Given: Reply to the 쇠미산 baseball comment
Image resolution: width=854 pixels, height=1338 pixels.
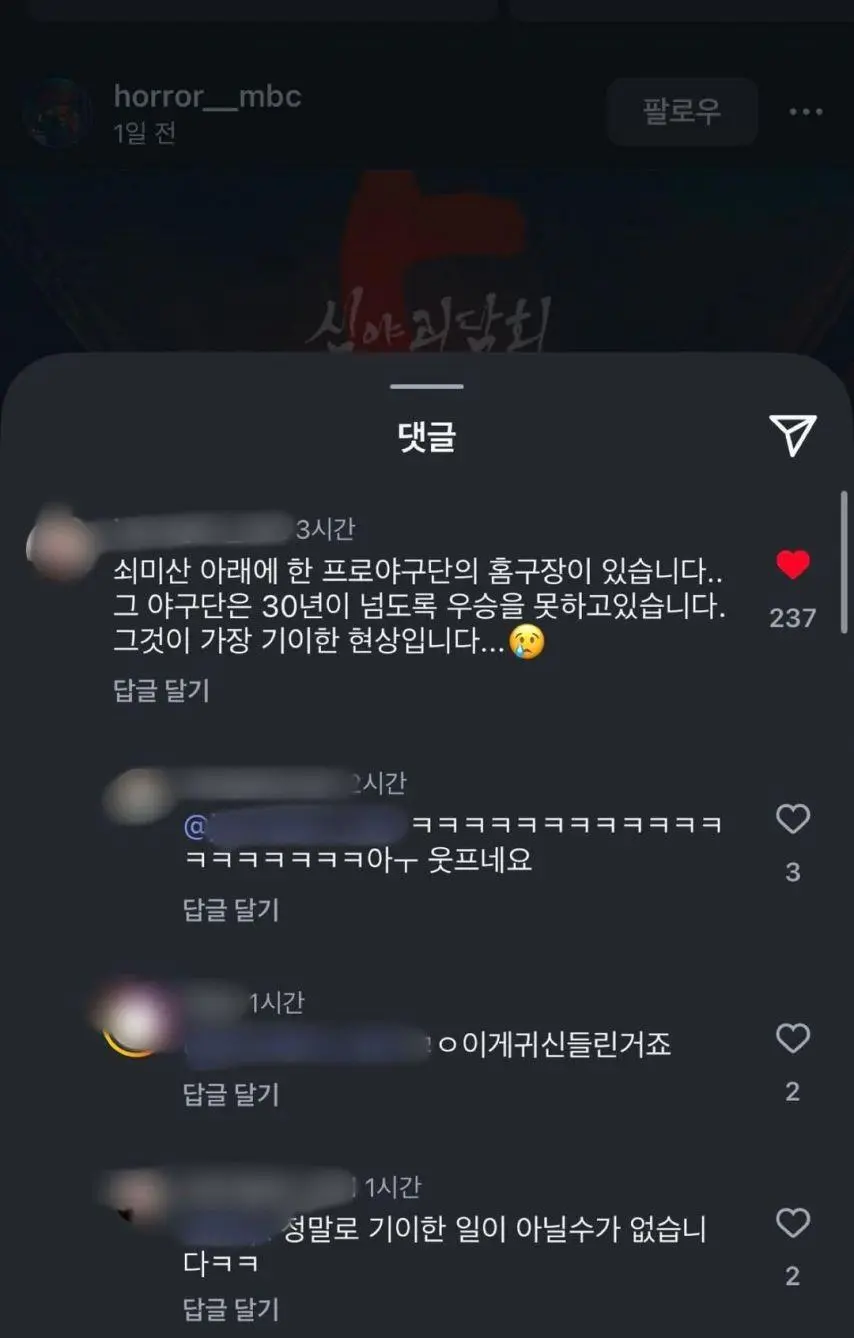Looking at the screenshot, I should 162,690.
